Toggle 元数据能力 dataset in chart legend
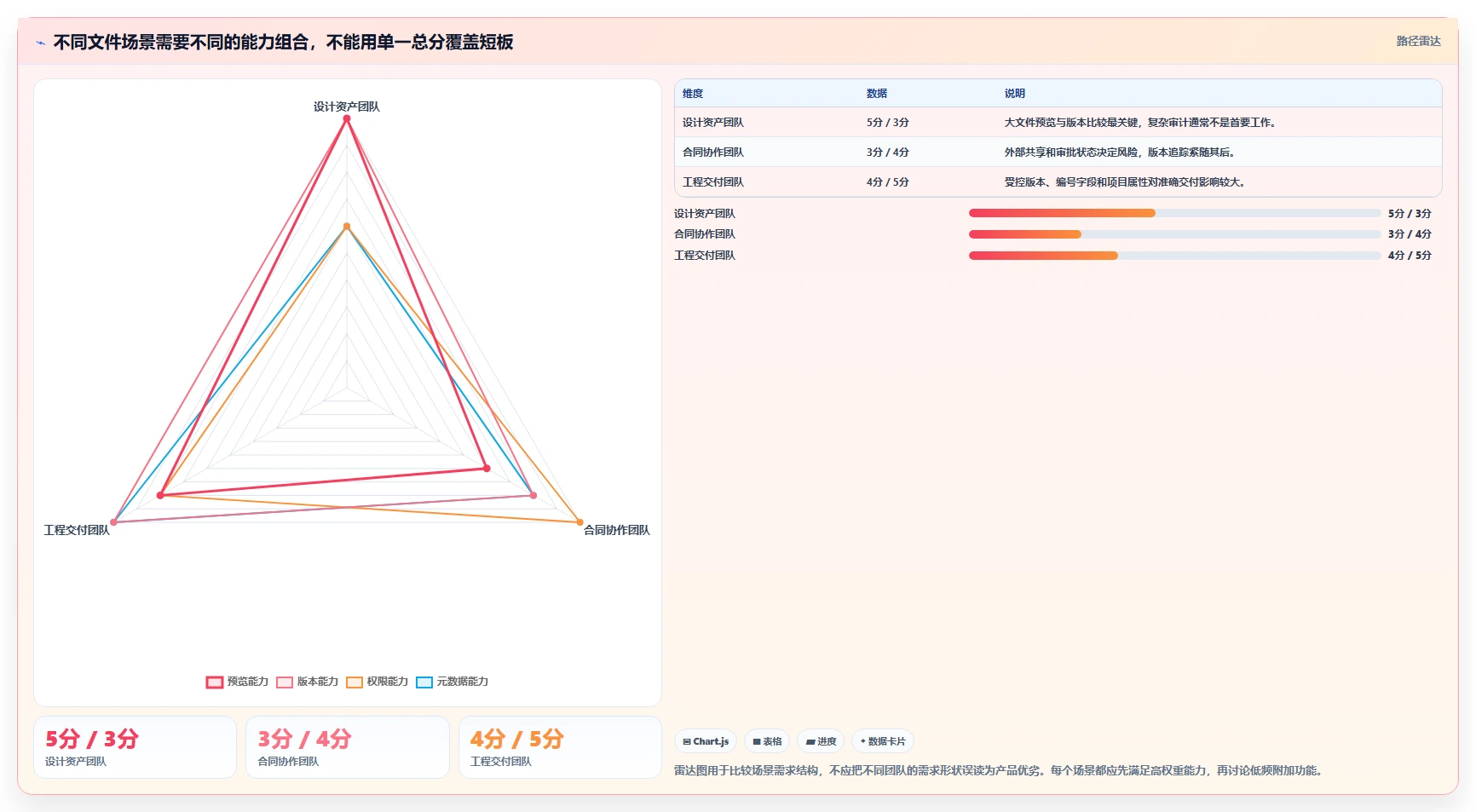The height and width of the screenshot is (812, 1476). tap(452, 682)
